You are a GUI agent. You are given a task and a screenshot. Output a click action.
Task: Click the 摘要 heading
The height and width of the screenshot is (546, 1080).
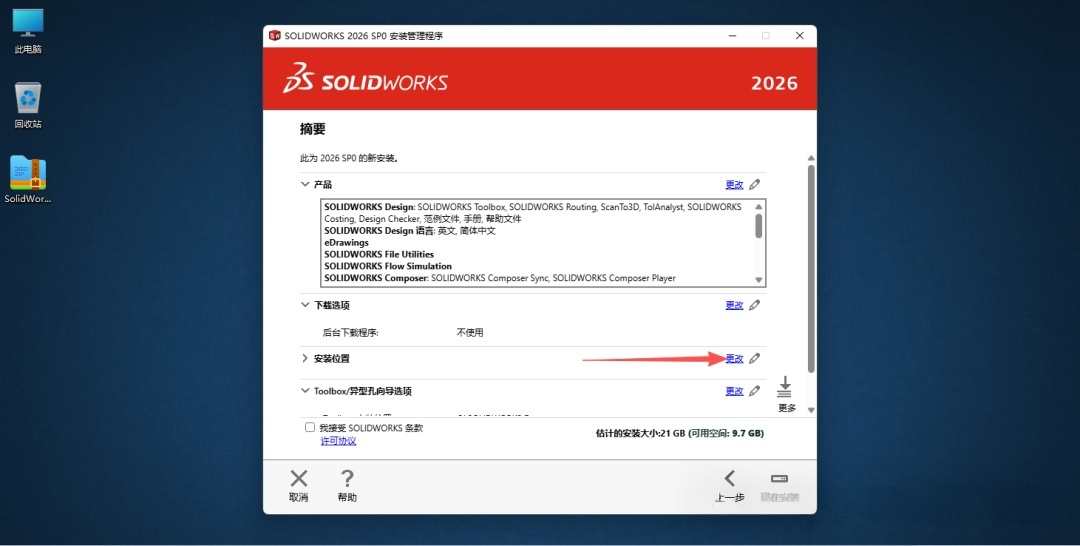[x=313, y=129]
